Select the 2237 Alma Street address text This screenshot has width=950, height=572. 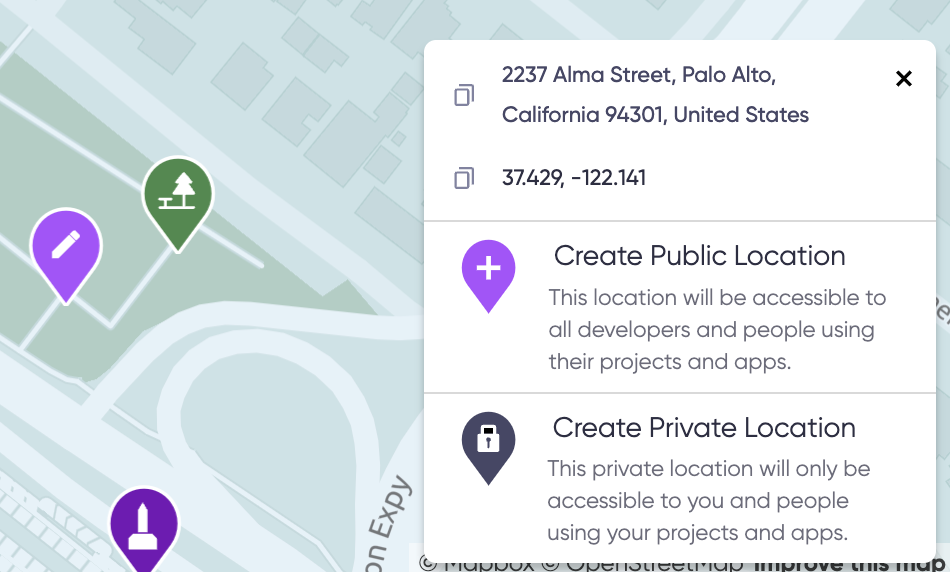point(655,95)
